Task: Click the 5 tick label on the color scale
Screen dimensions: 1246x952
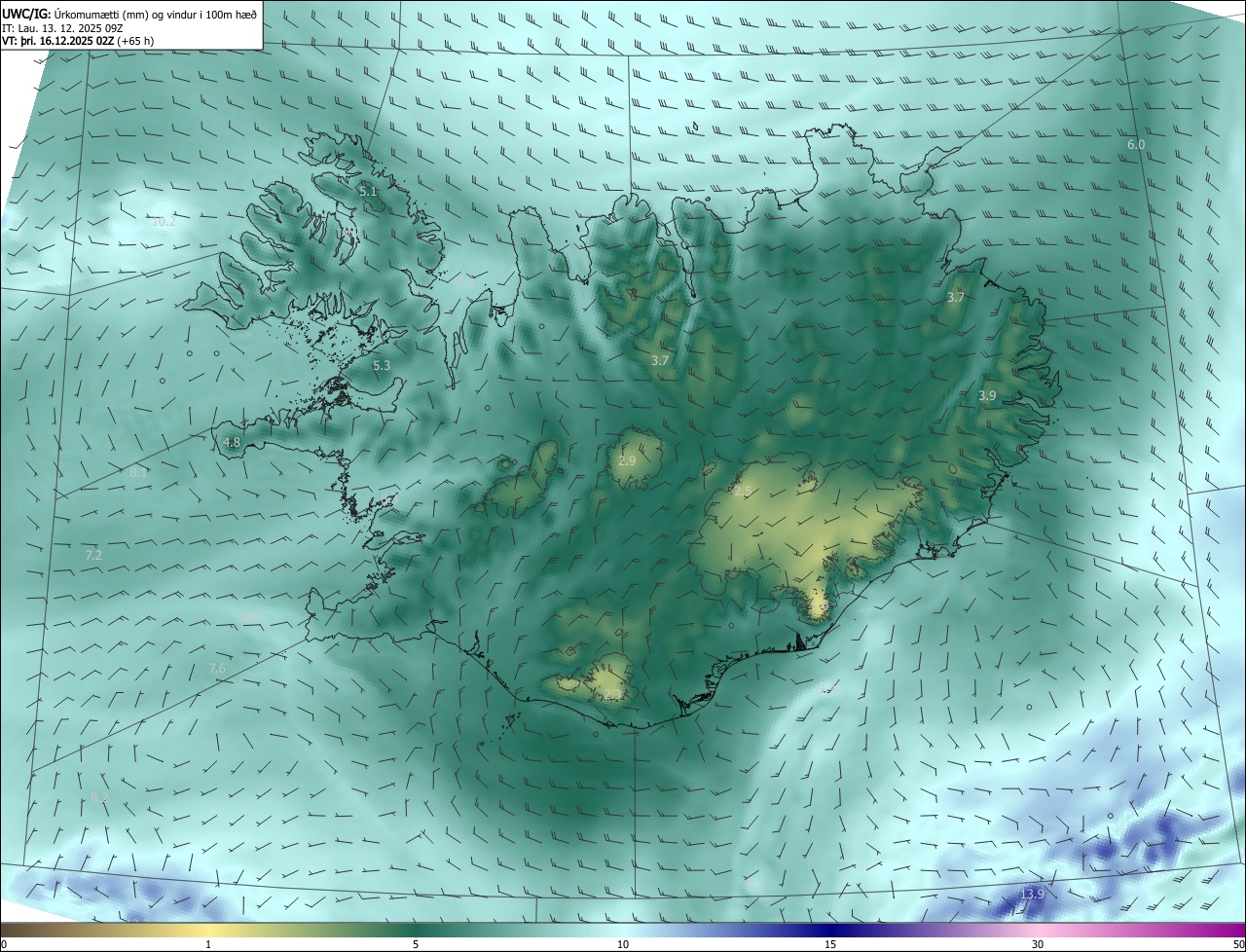Action: pyautogui.click(x=416, y=944)
